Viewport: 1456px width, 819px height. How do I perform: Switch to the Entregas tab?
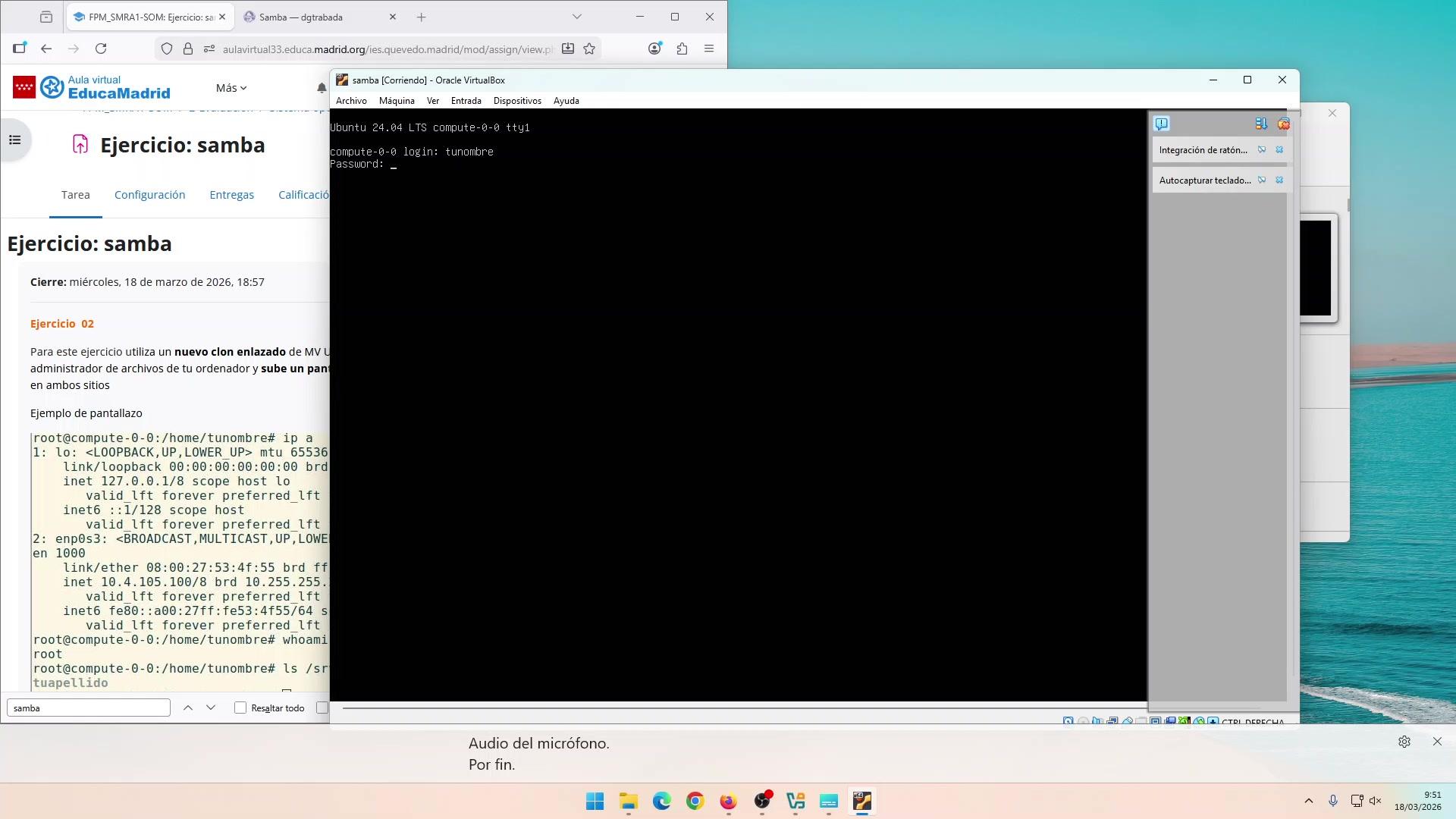231,195
